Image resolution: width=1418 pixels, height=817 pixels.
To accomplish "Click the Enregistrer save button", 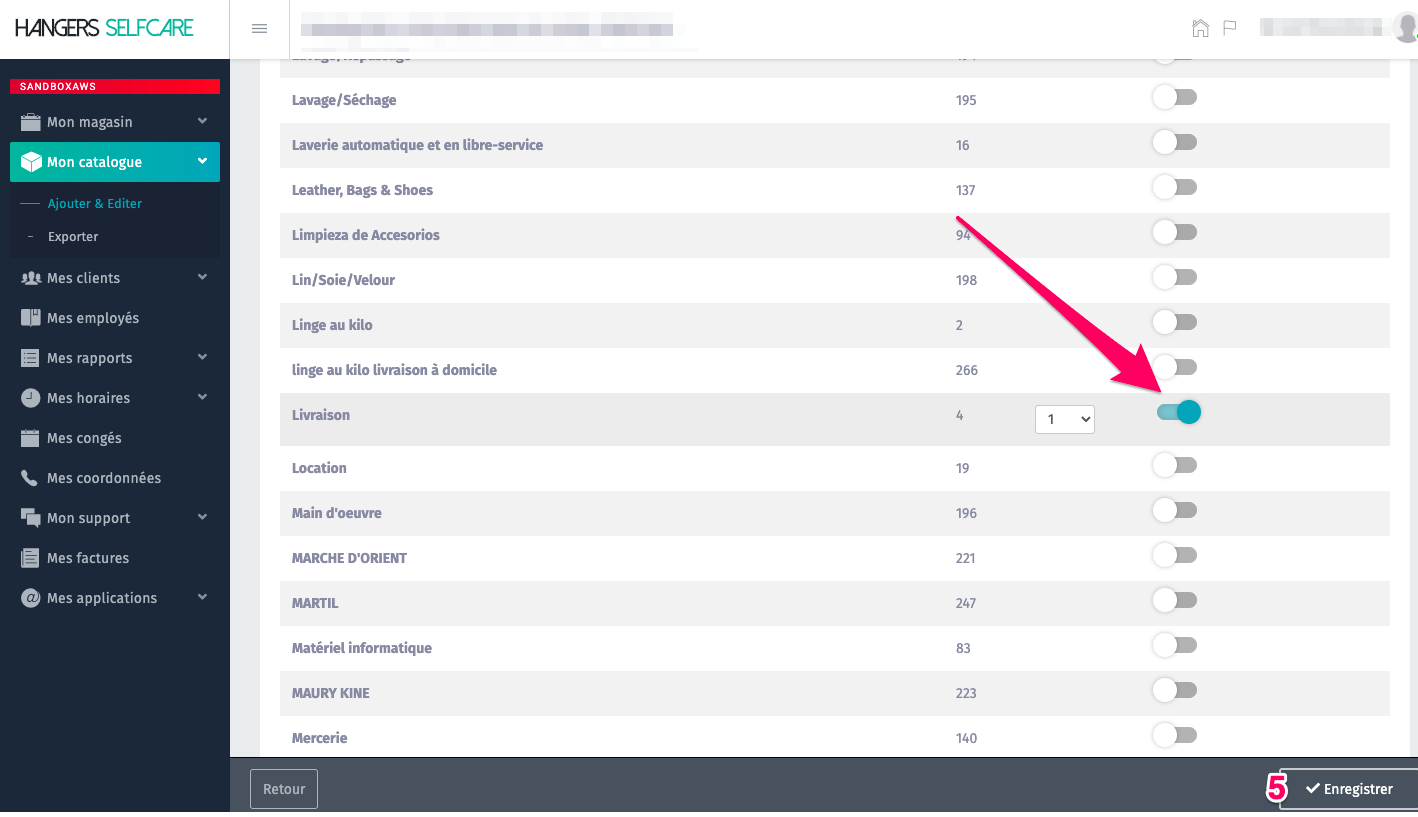I will (x=1348, y=789).
